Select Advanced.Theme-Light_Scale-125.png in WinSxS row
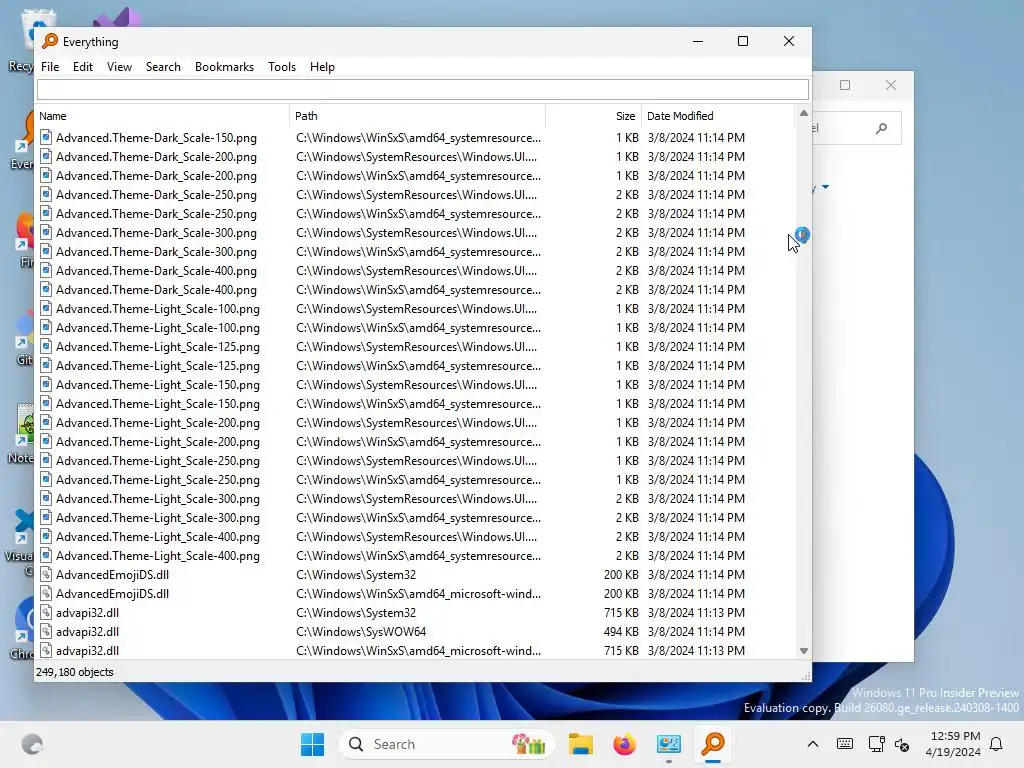Image resolution: width=1024 pixels, height=768 pixels. [x=157, y=366]
